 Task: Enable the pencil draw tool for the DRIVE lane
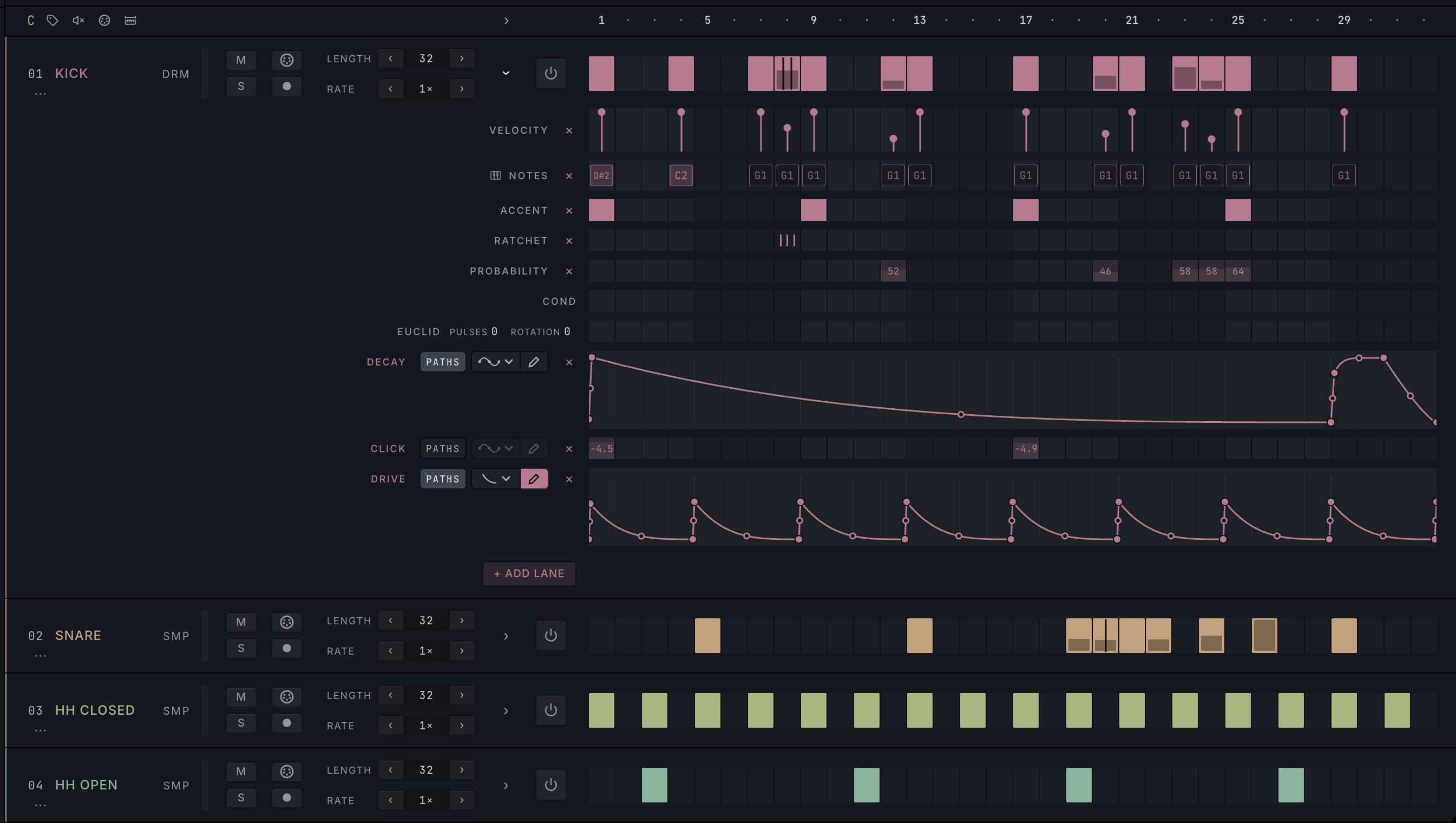coord(534,479)
